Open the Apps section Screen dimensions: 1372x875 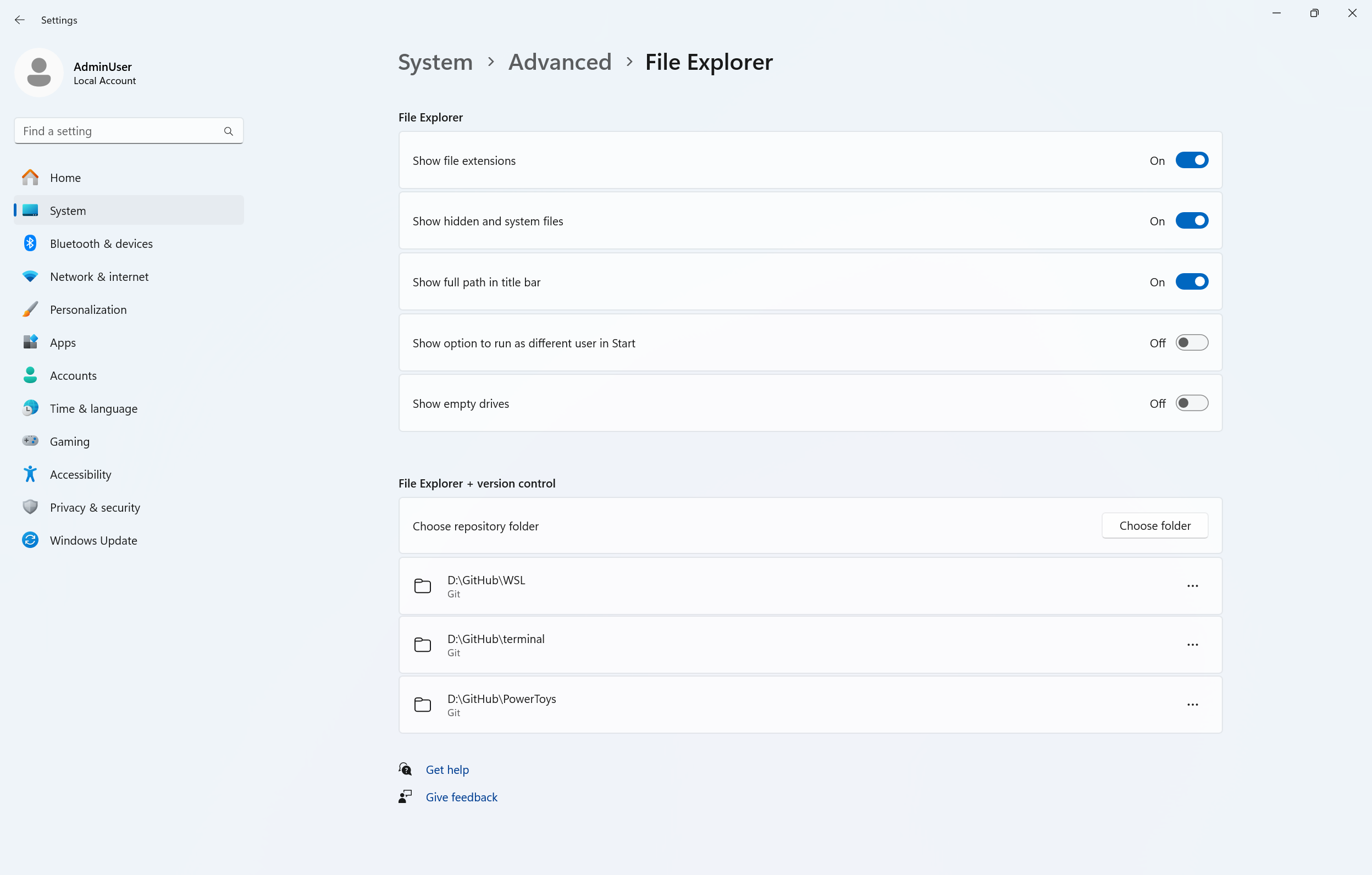[x=62, y=342]
